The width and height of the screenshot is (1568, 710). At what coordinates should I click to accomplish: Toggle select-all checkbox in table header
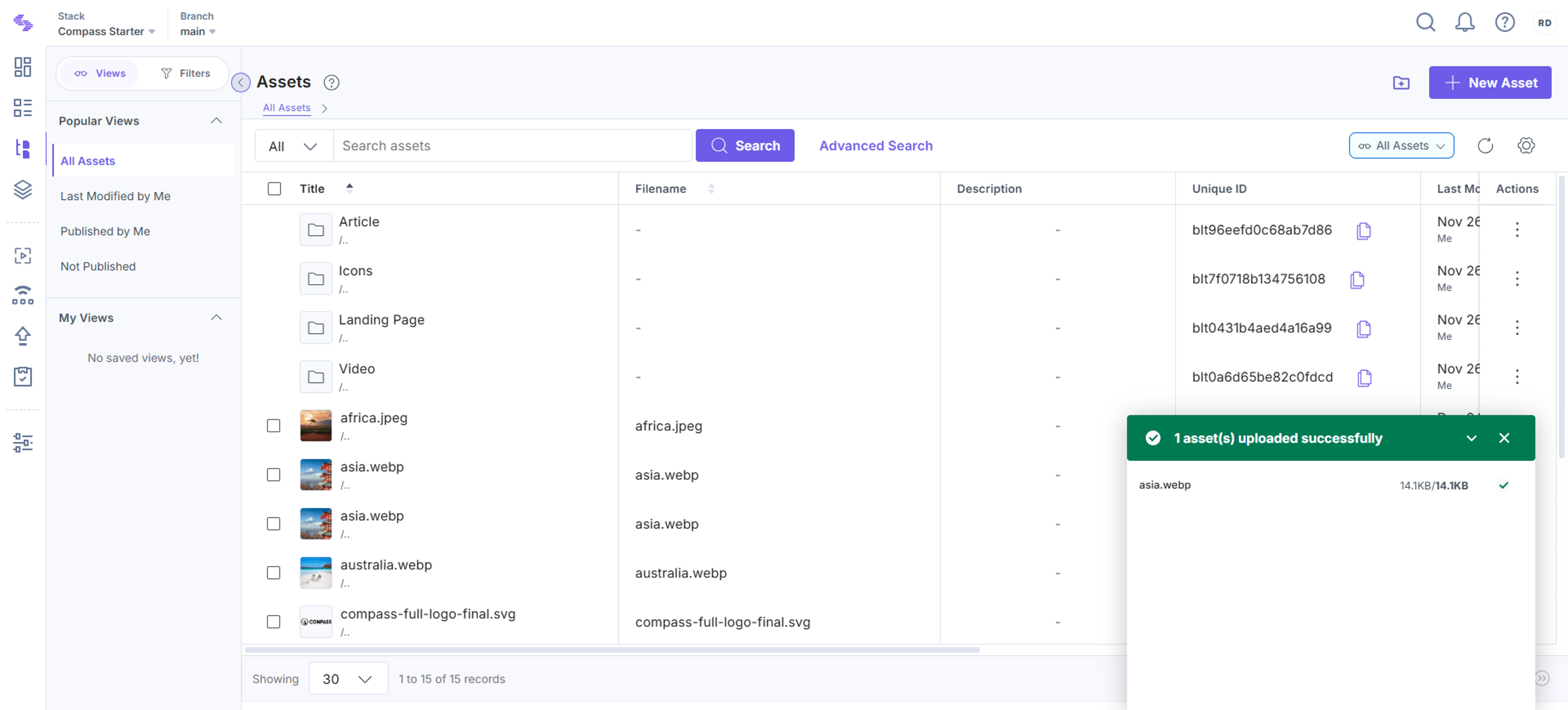(x=274, y=189)
